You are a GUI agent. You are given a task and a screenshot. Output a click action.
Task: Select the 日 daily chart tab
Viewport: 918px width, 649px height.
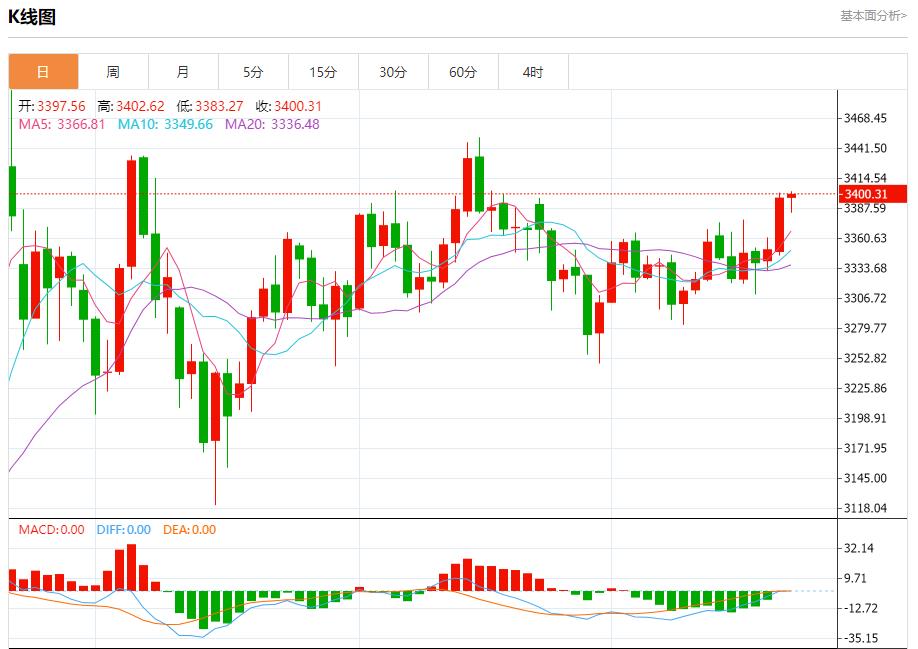44,71
